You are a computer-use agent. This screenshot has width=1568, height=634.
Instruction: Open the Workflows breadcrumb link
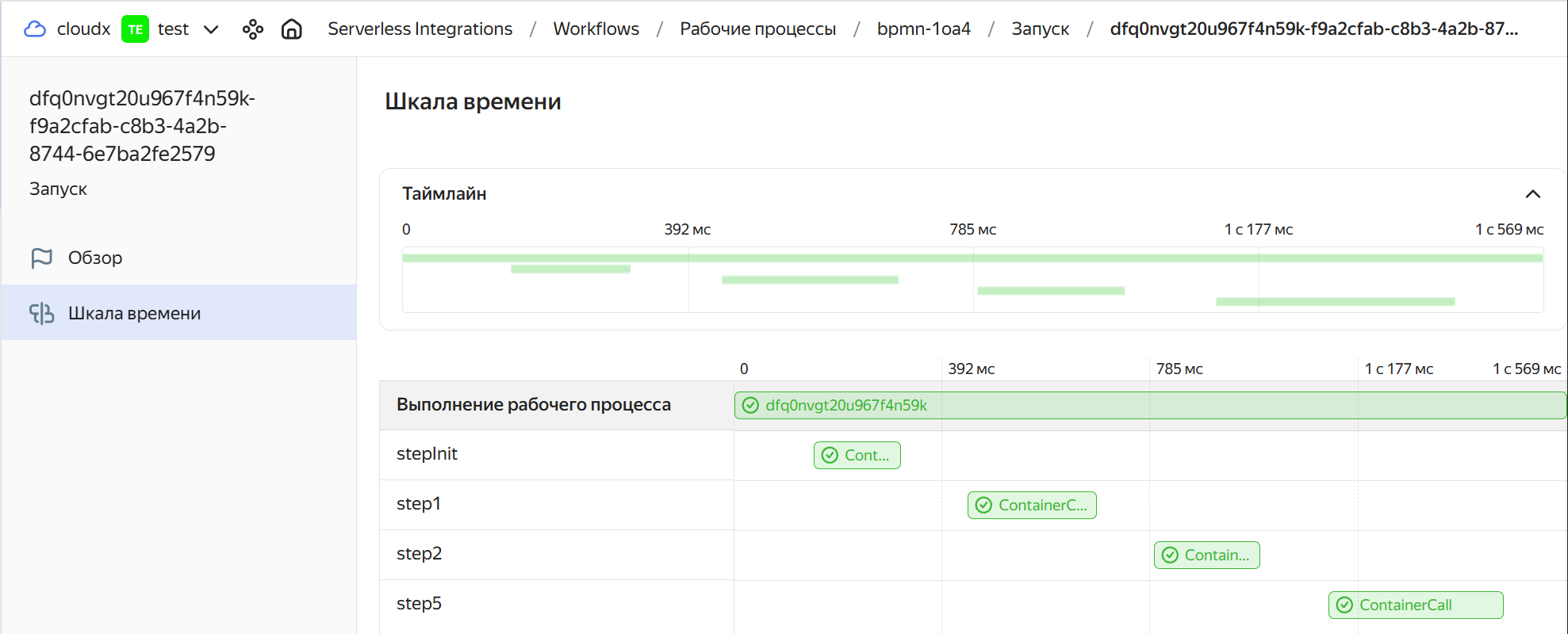[596, 29]
